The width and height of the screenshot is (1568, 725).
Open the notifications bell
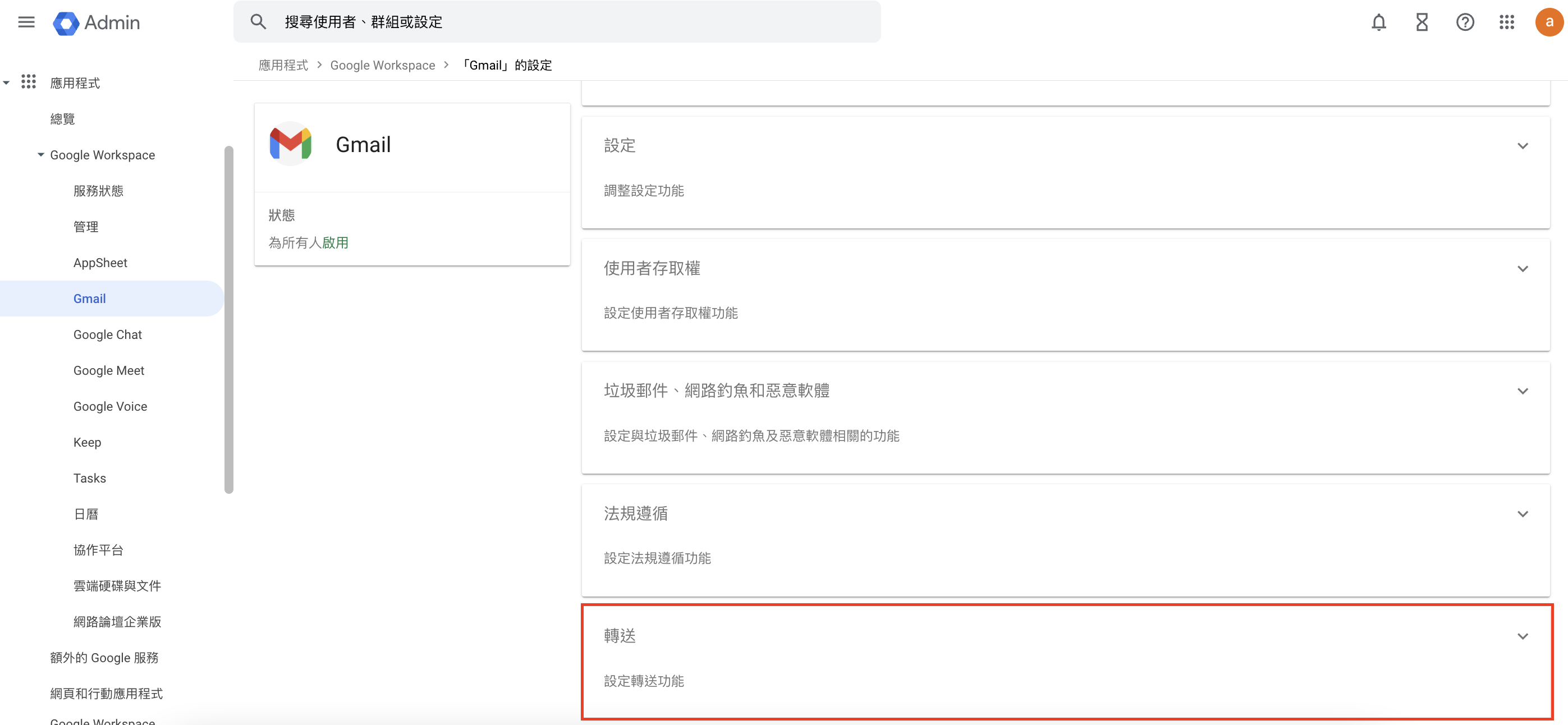click(x=1379, y=22)
